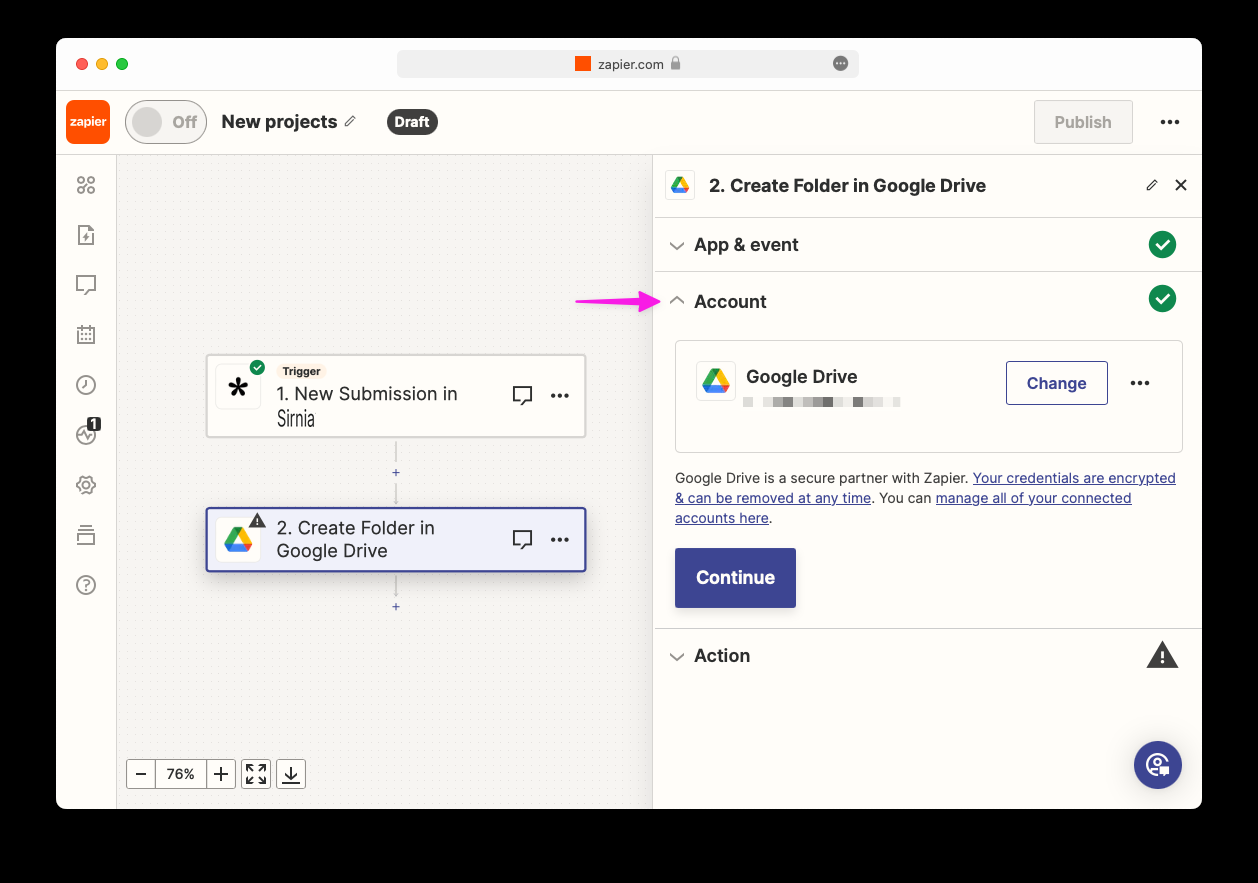
Task: Add a step after Create Folder
Action: [396, 606]
